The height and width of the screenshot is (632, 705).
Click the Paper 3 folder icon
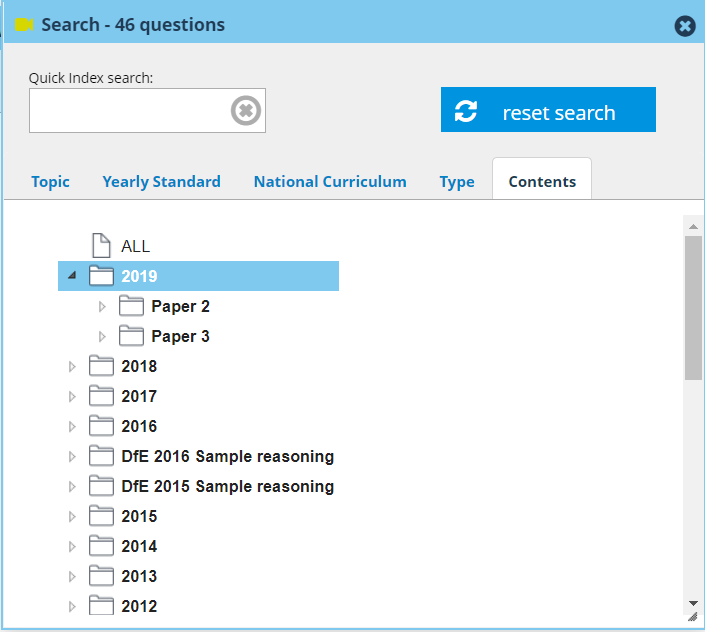click(131, 336)
